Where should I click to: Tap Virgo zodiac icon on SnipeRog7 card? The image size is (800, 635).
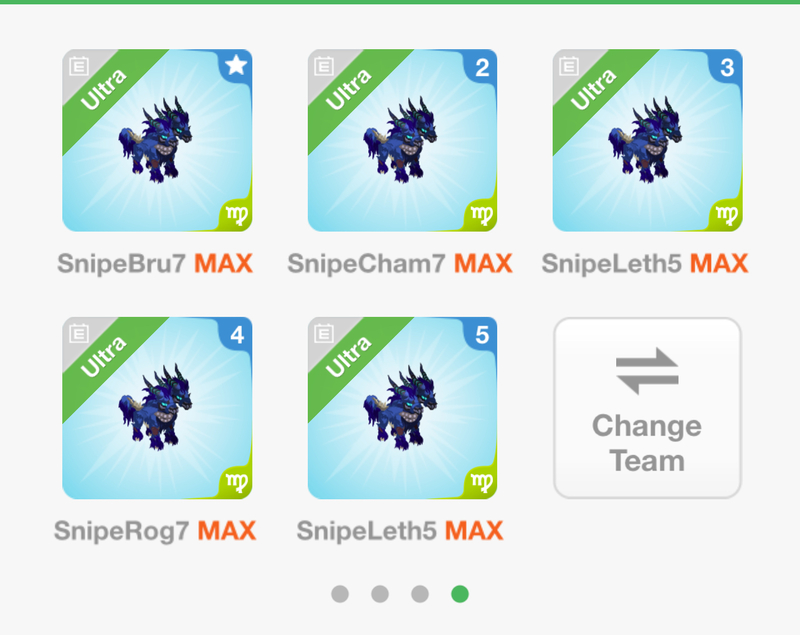[x=236, y=481]
